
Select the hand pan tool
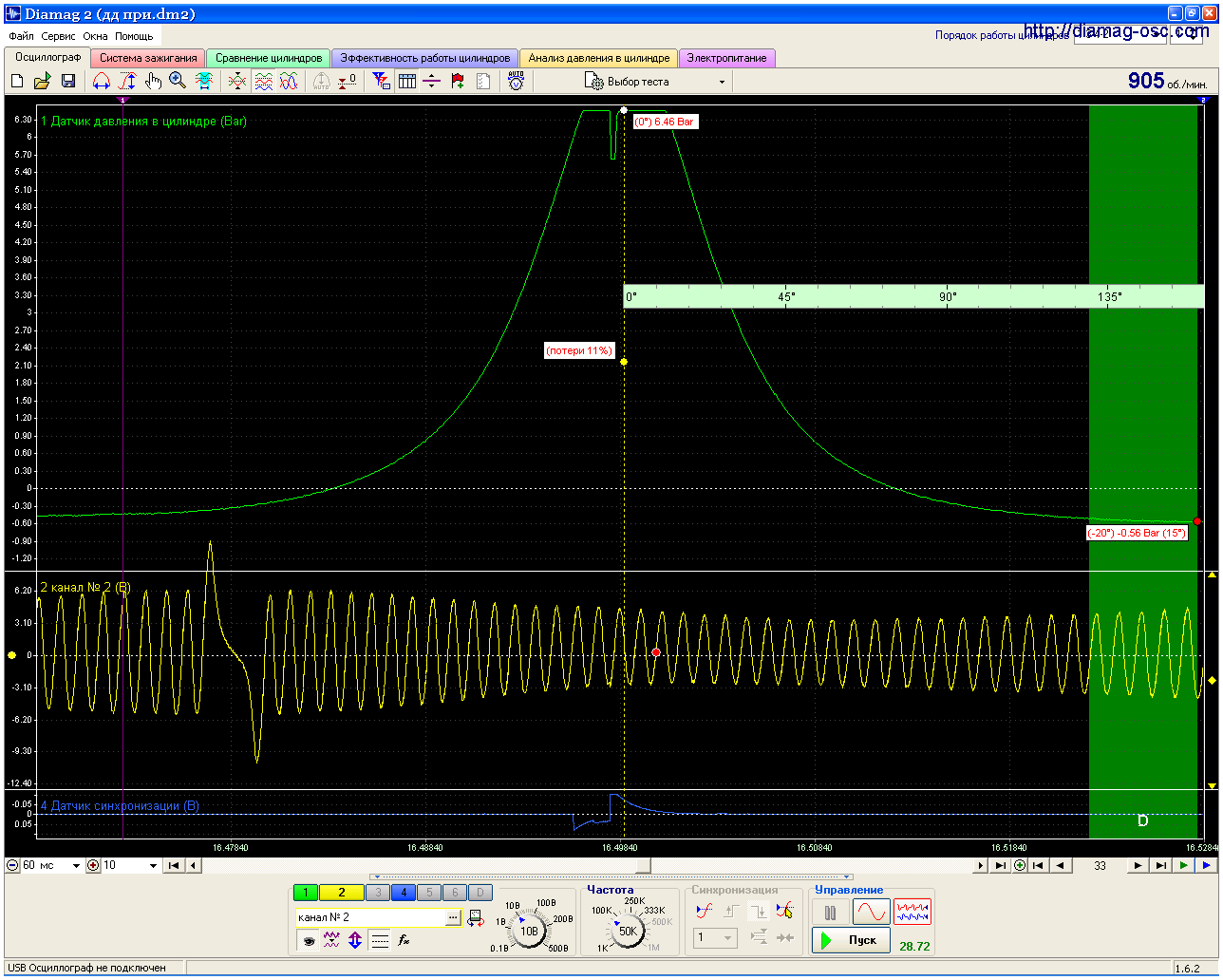click(x=153, y=82)
